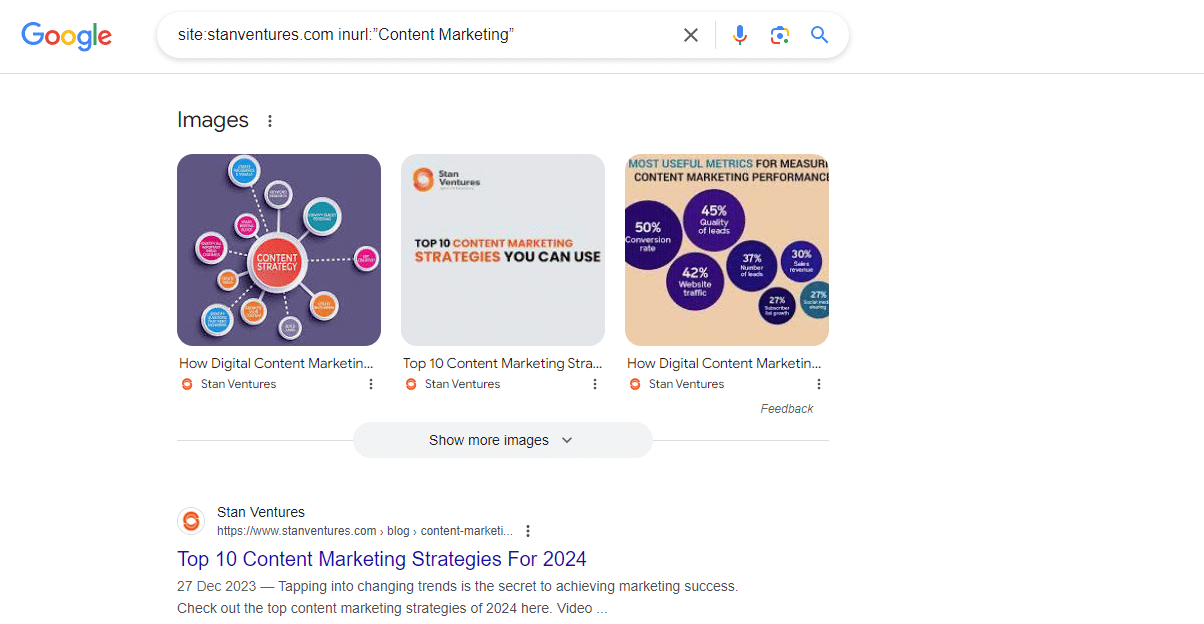
Task: Click the Feedback link
Action: (x=787, y=409)
